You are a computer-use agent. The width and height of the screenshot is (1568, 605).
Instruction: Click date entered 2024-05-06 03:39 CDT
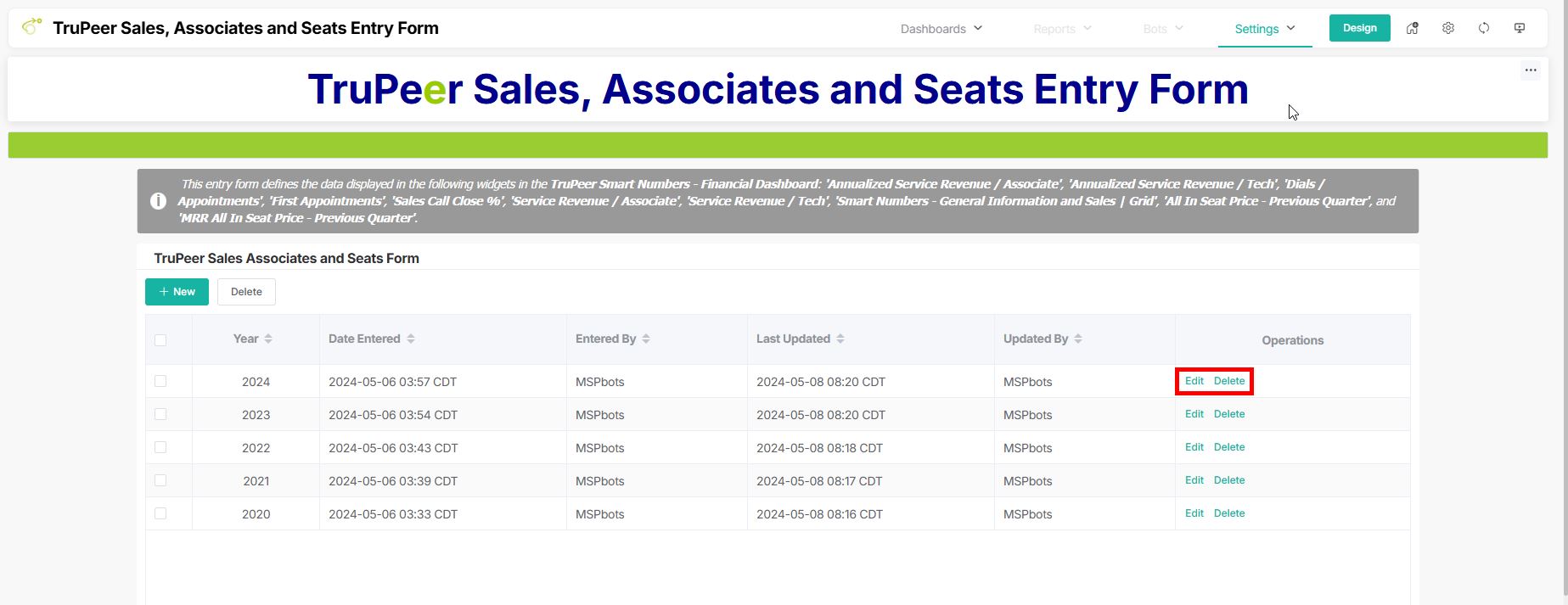point(392,481)
